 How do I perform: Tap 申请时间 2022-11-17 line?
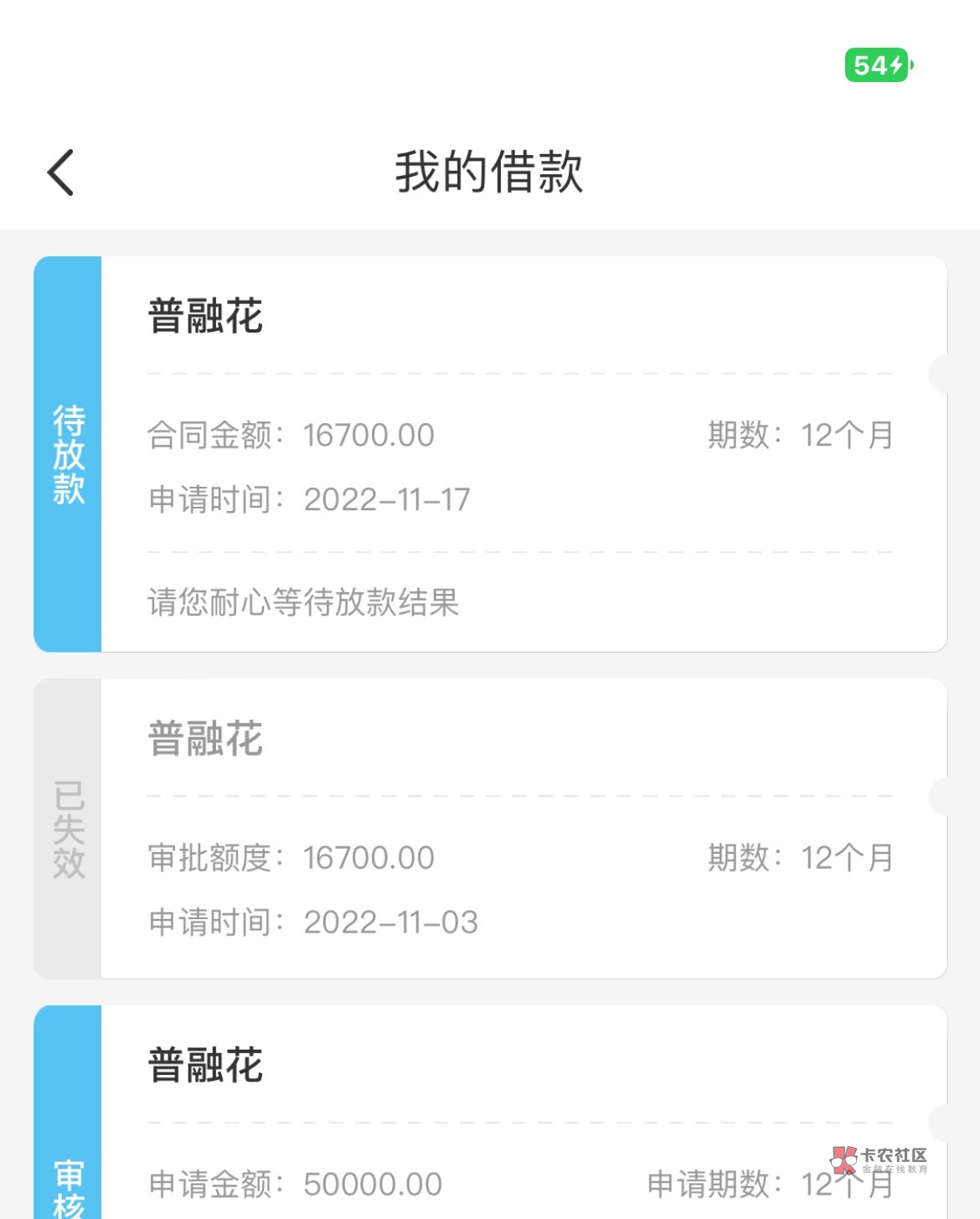pos(309,500)
